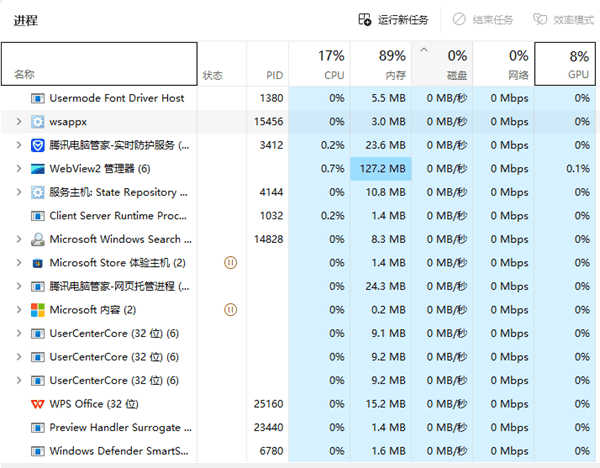Click the 127.2 MB memory cell

point(381,169)
